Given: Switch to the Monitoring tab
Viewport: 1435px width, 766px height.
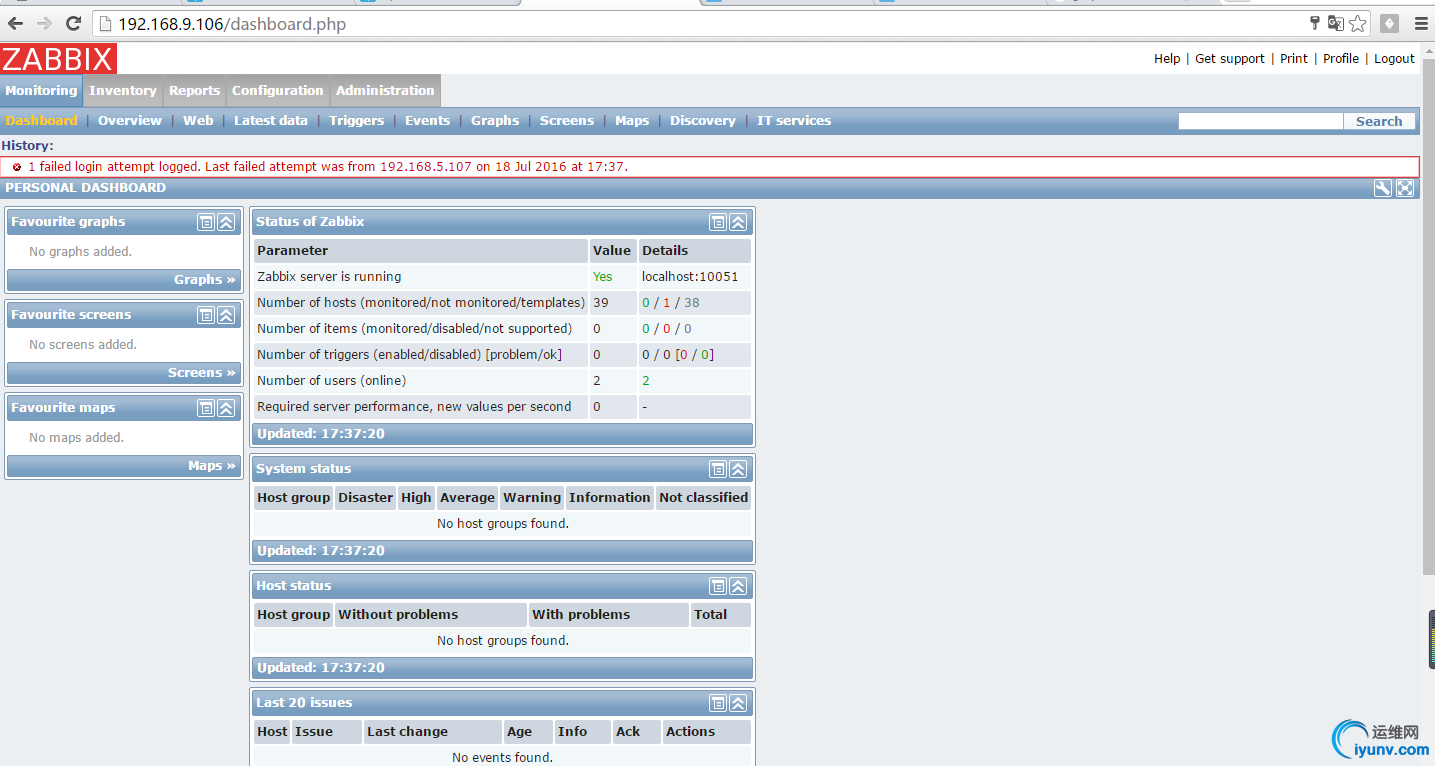Looking at the screenshot, I should click(41, 90).
